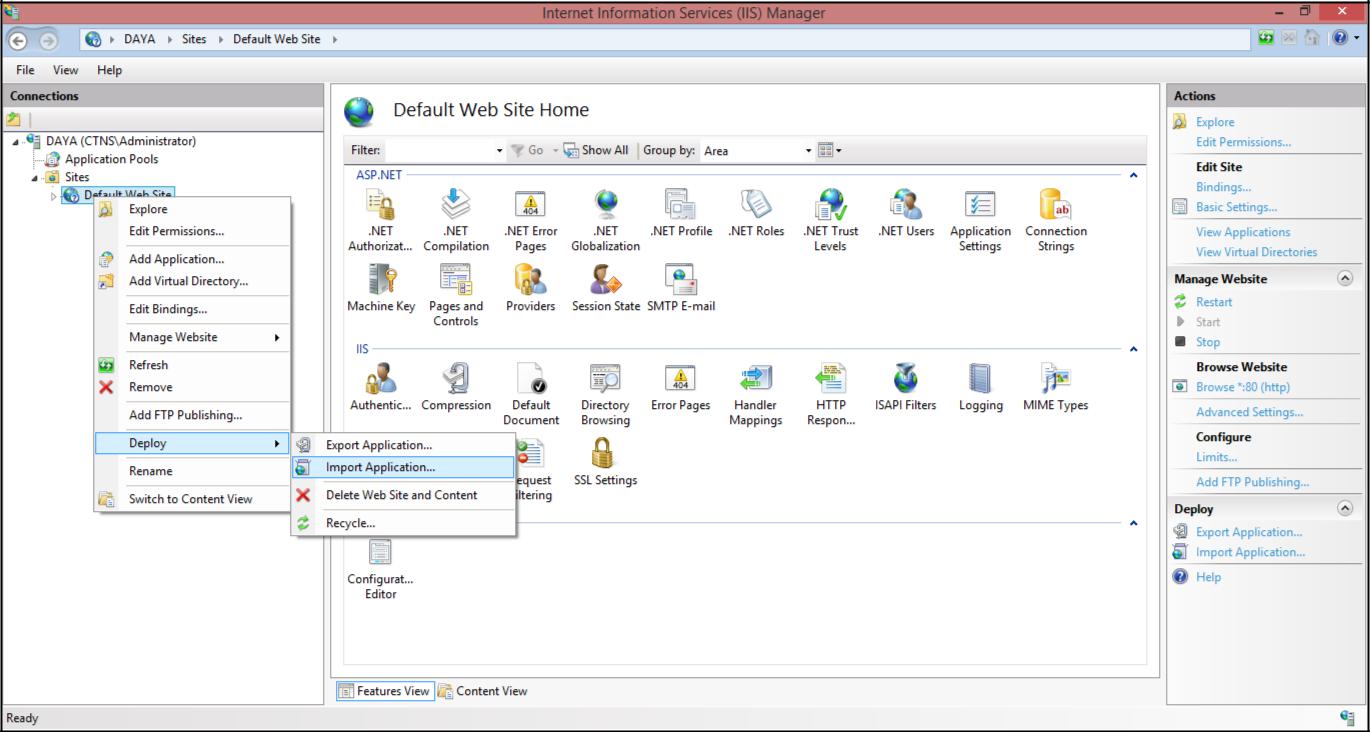1370x732 pixels.
Task: Open the Authentication feature under IIS
Action: point(380,388)
